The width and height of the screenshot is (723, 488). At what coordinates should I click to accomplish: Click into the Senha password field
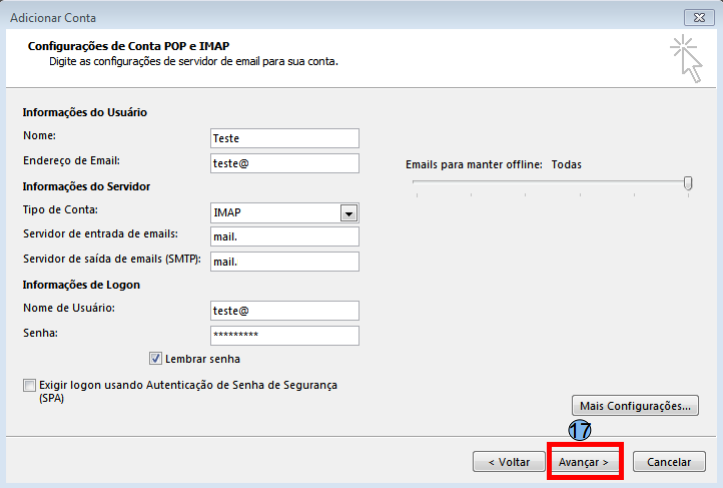[x=284, y=336]
